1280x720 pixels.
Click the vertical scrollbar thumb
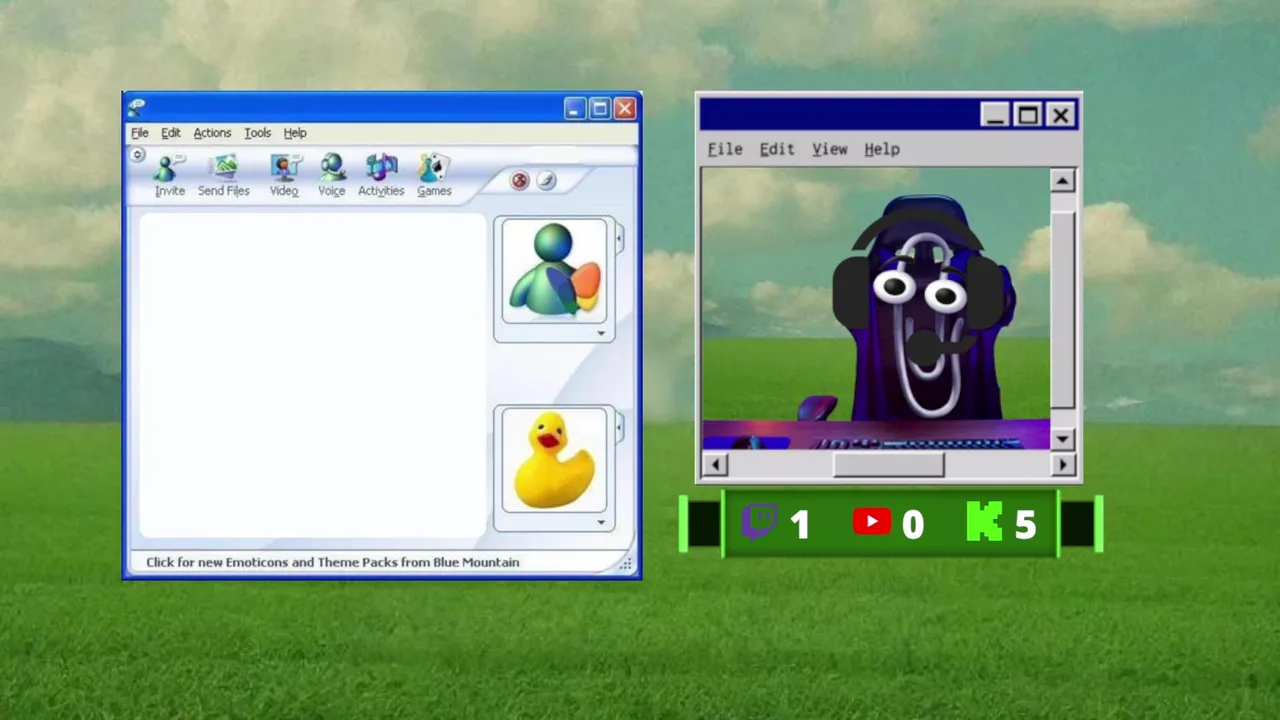[1062, 310]
